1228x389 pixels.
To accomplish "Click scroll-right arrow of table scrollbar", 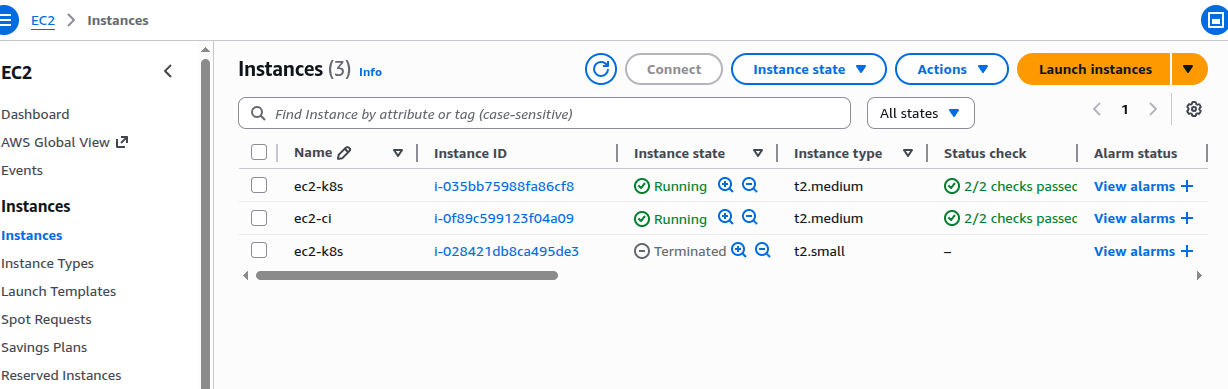I will (x=1199, y=275).
